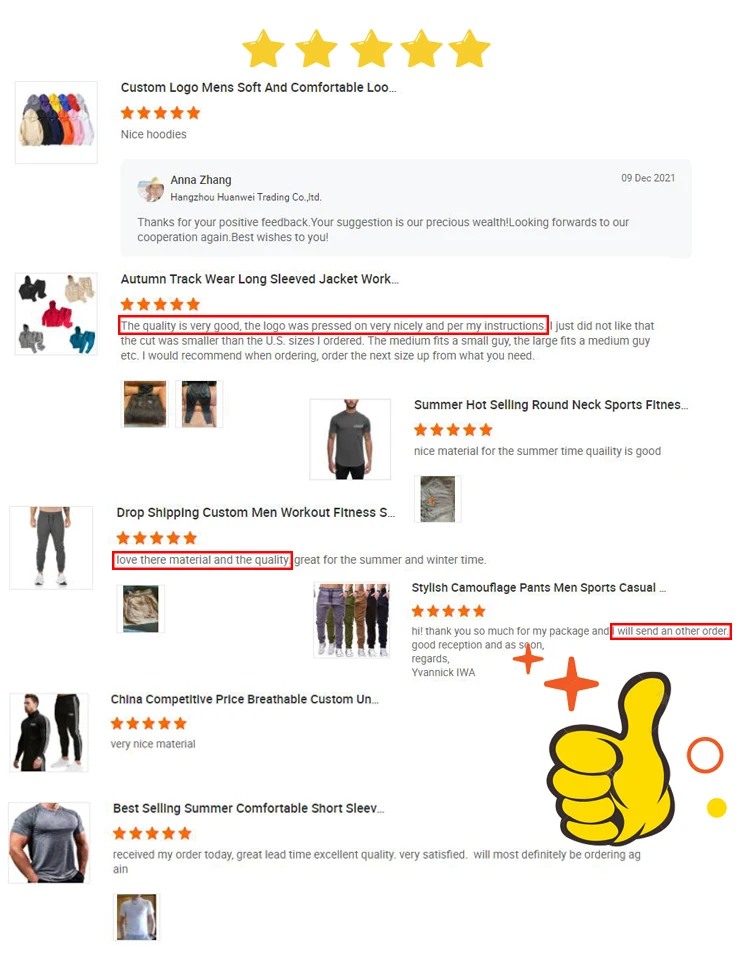Image resolution: width=750 pixels, height=960 pixels.
Task: Open Custom Logo Mens Soft hoodie title
Action: point(258,88)
